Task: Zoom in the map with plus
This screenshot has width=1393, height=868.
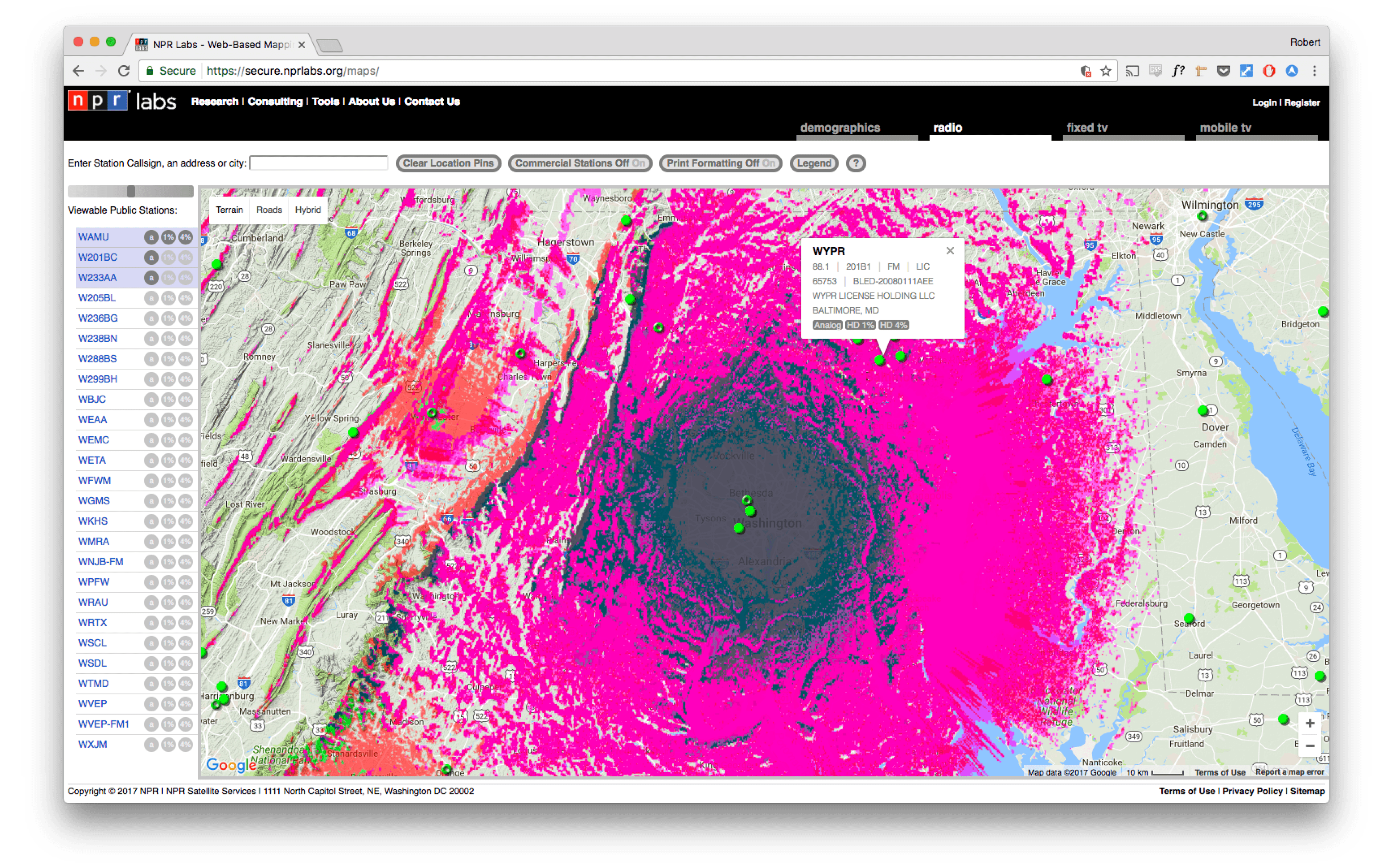Action: [1310, 723]
